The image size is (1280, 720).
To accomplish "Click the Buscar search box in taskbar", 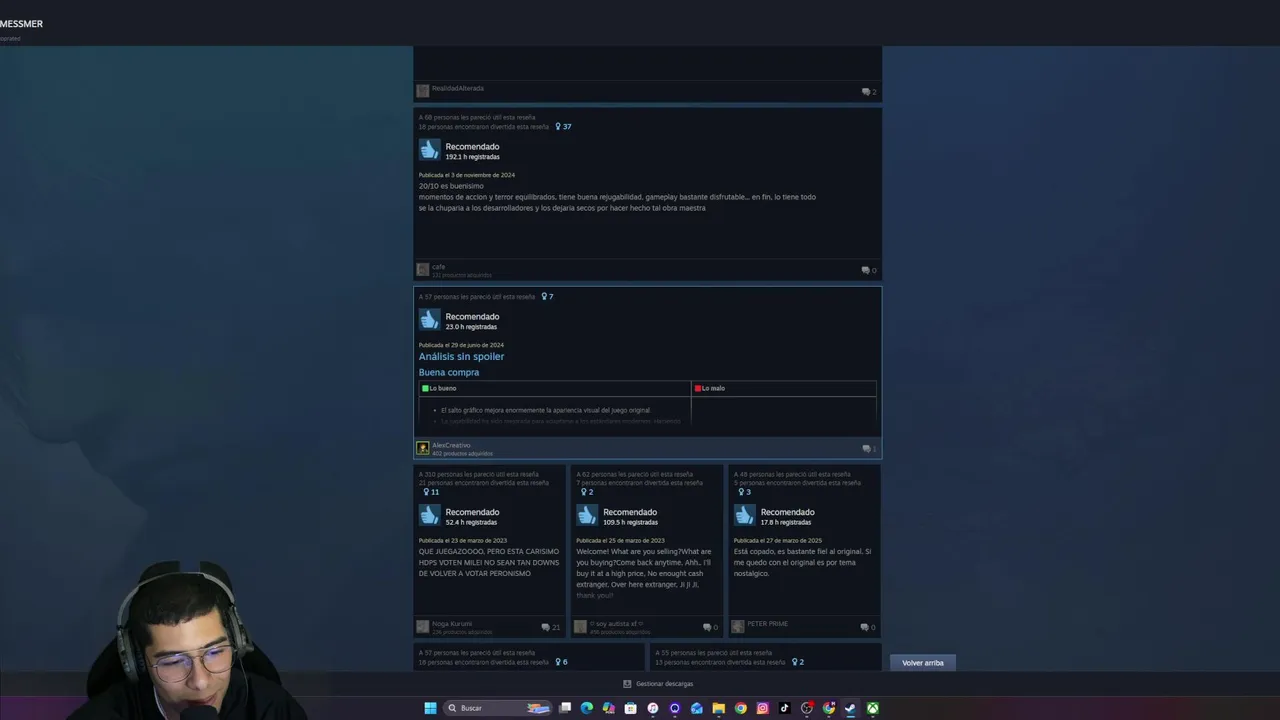I will click(498, 708).
